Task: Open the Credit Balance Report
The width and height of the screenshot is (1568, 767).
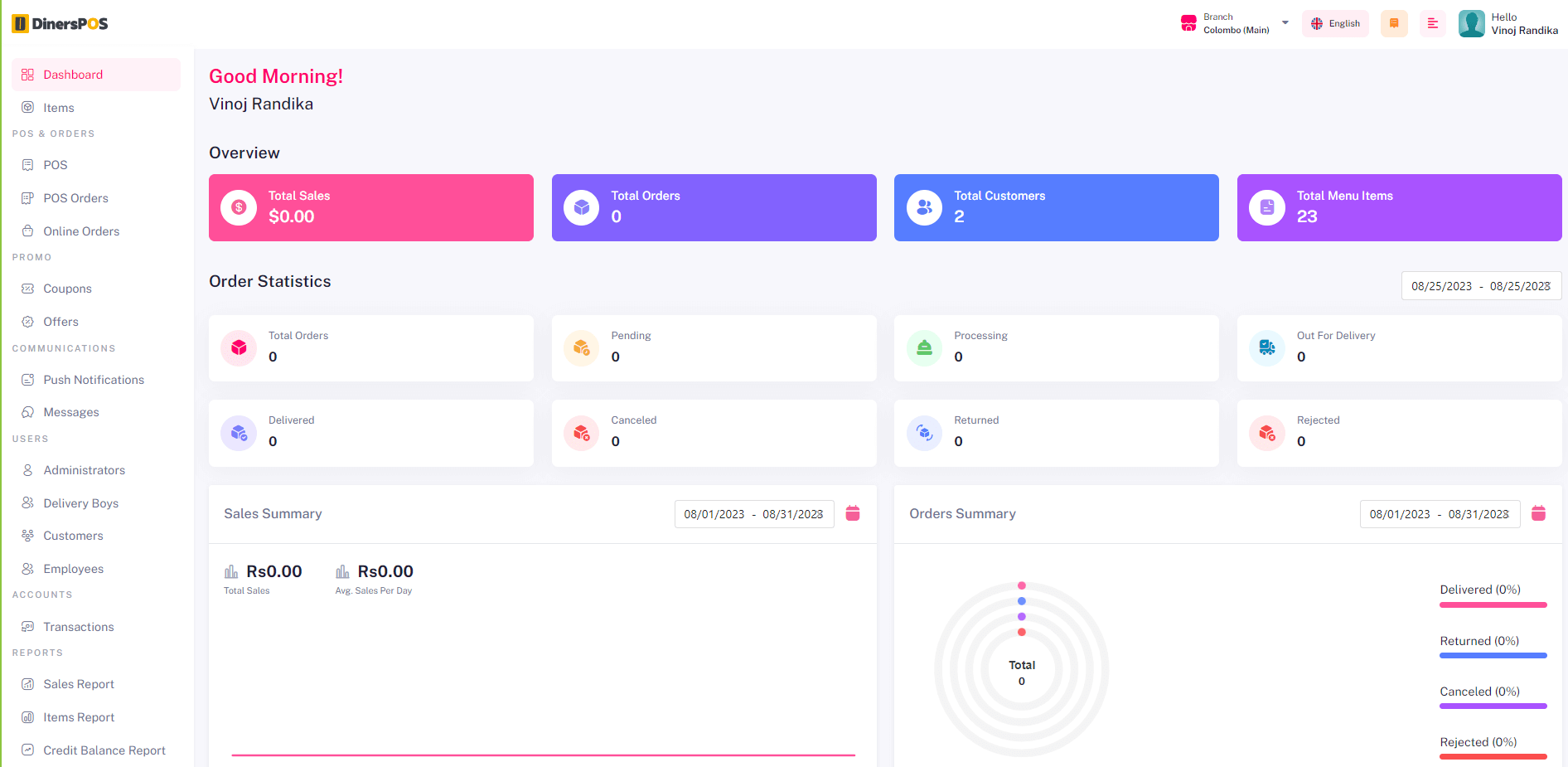Action: pos(104,750)
